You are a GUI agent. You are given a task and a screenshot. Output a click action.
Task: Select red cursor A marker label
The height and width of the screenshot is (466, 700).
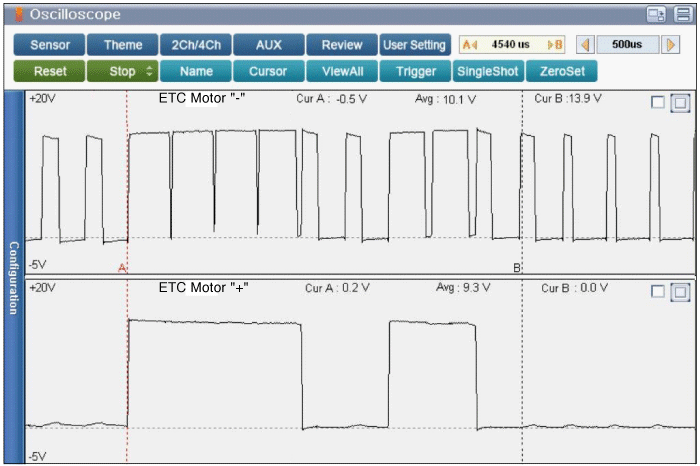click(122, 268)
